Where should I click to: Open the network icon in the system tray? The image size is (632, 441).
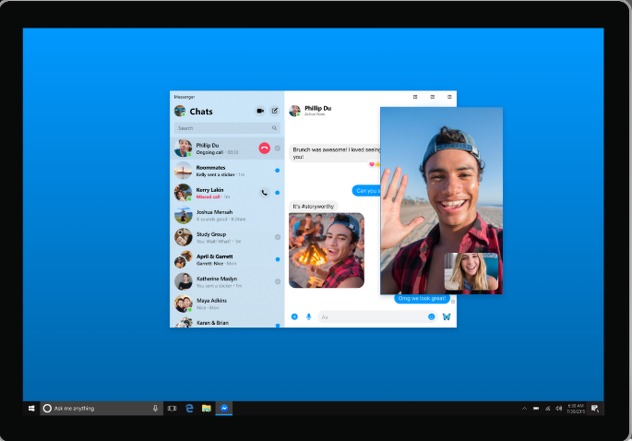(547, 408)
